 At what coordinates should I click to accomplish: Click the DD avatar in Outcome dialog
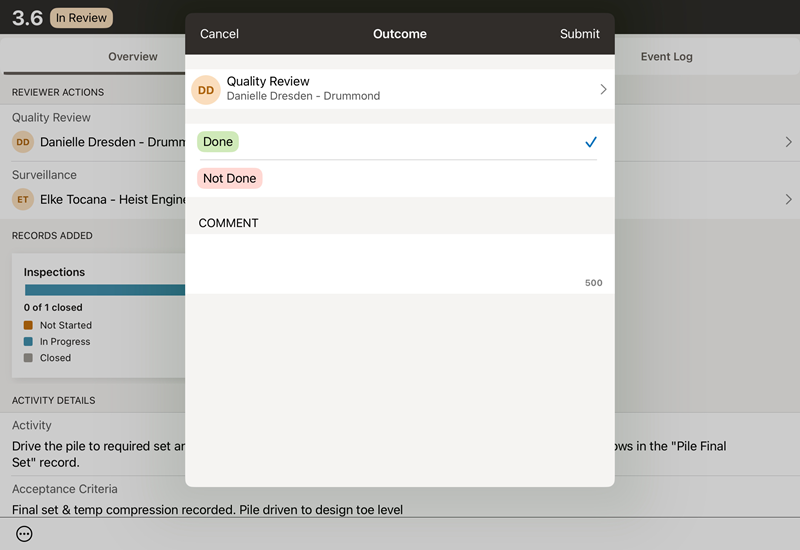pyautogui.click(x=206, y=90)
